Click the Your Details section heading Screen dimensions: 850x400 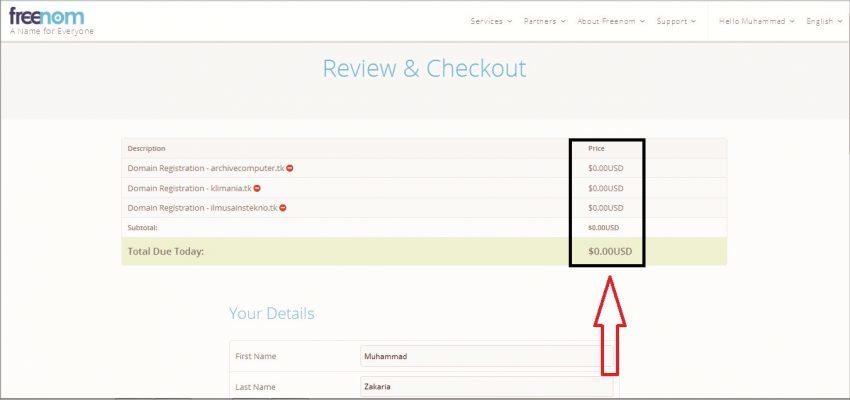(x=271, y=314)
